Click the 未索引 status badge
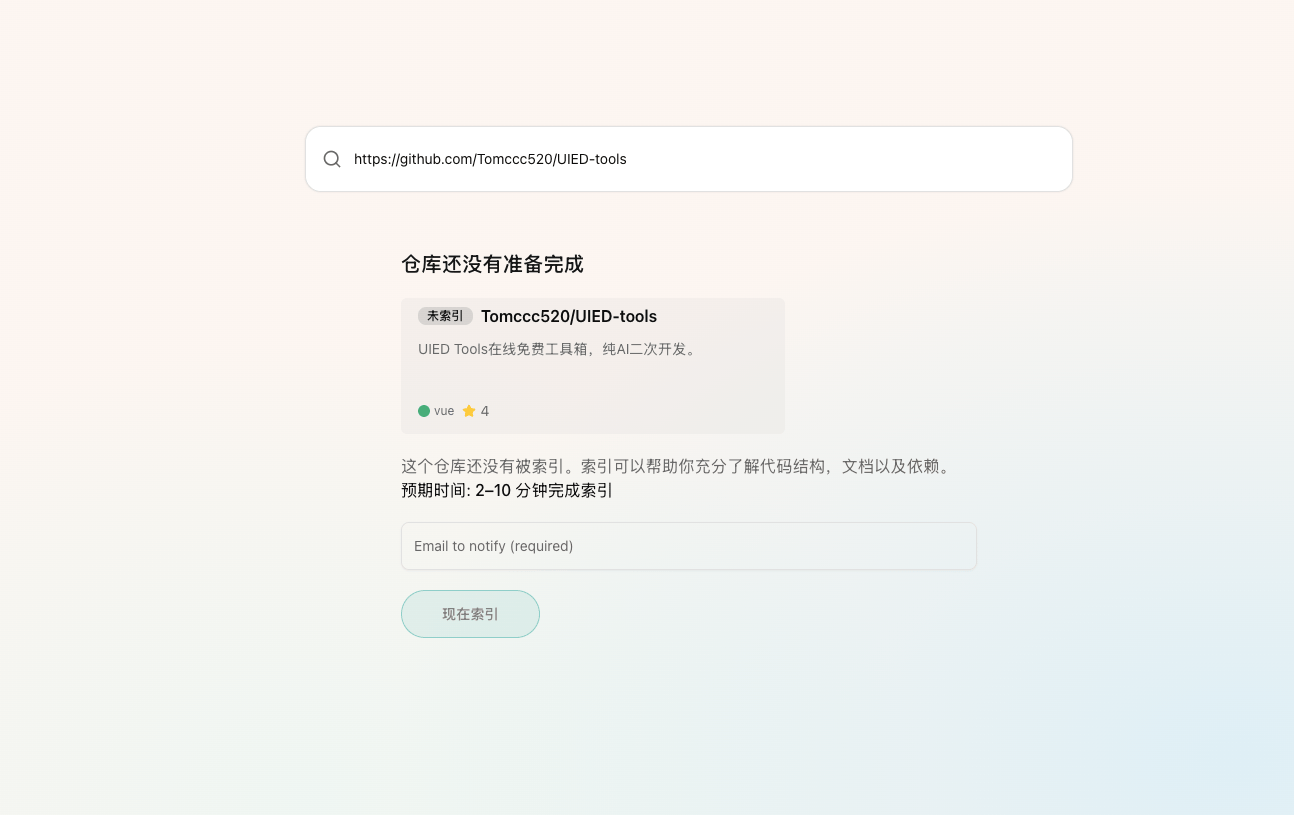 pos(445,316)
